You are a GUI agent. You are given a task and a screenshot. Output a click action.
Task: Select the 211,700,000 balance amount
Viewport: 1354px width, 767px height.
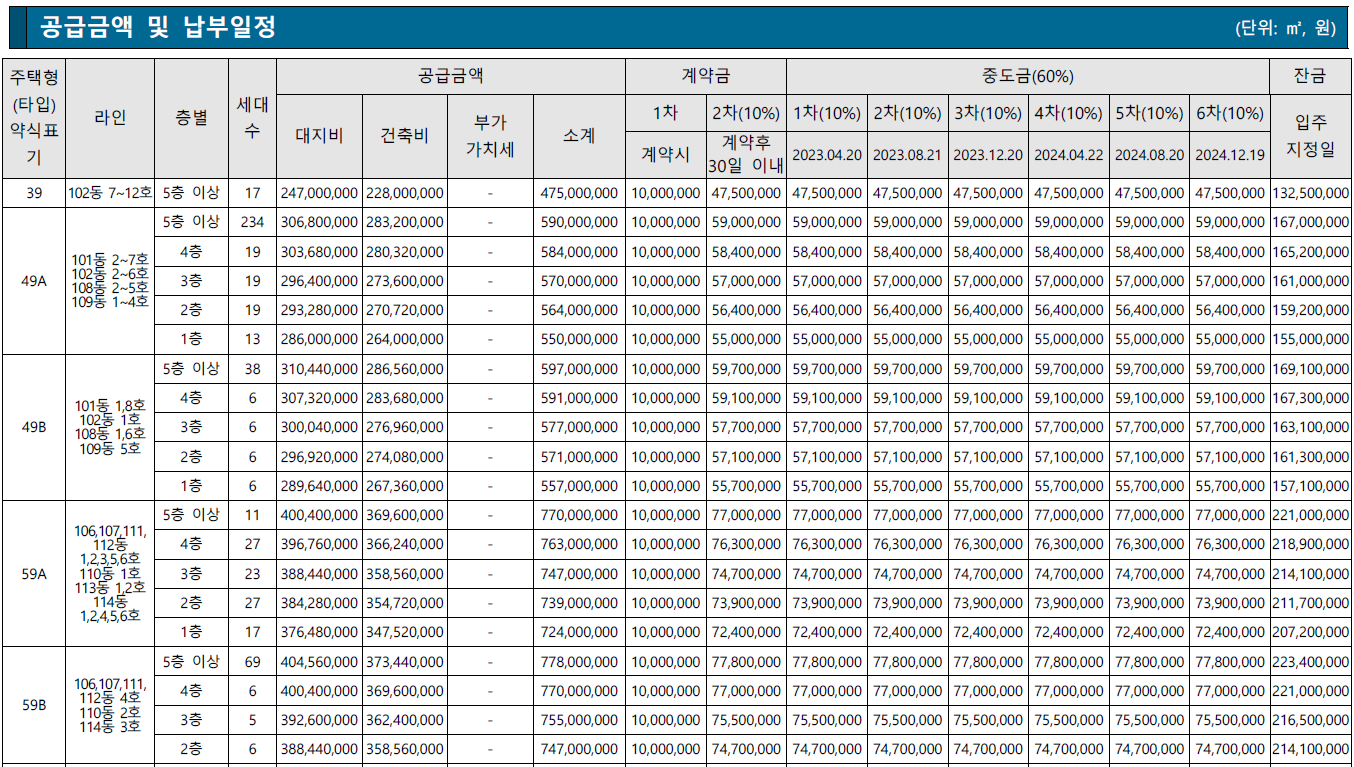[x=1310, y=603]
